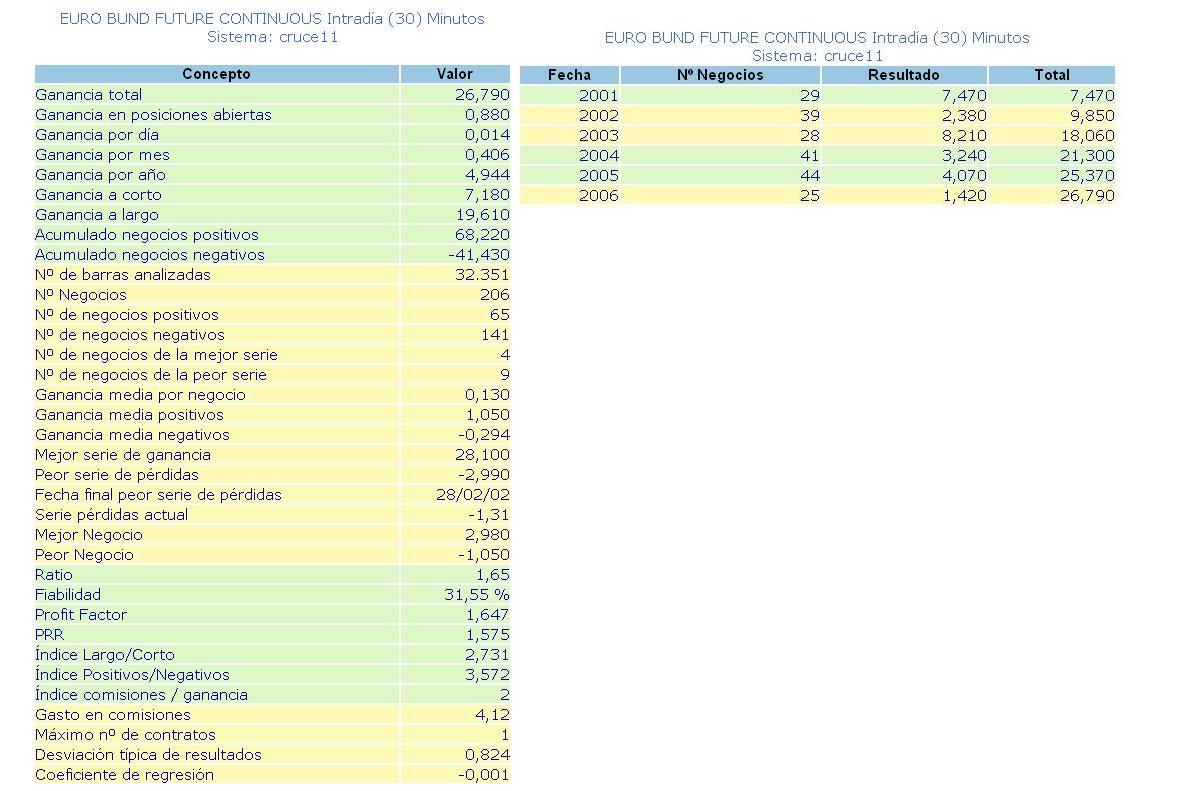Click the value "31,55 %" for Fiabilidad

coord(477,594)
